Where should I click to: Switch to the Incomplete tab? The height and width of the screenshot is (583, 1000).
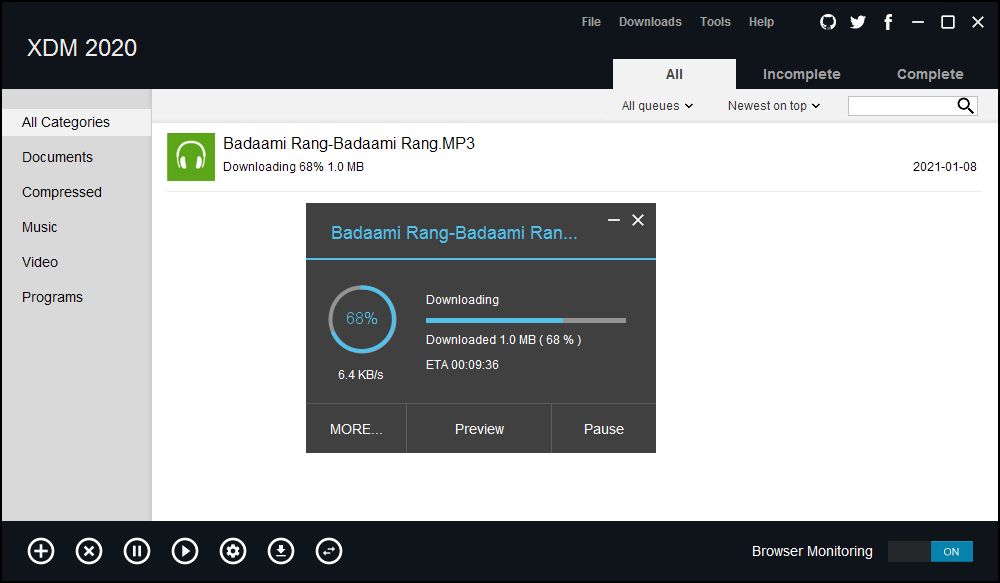(802, 74)
